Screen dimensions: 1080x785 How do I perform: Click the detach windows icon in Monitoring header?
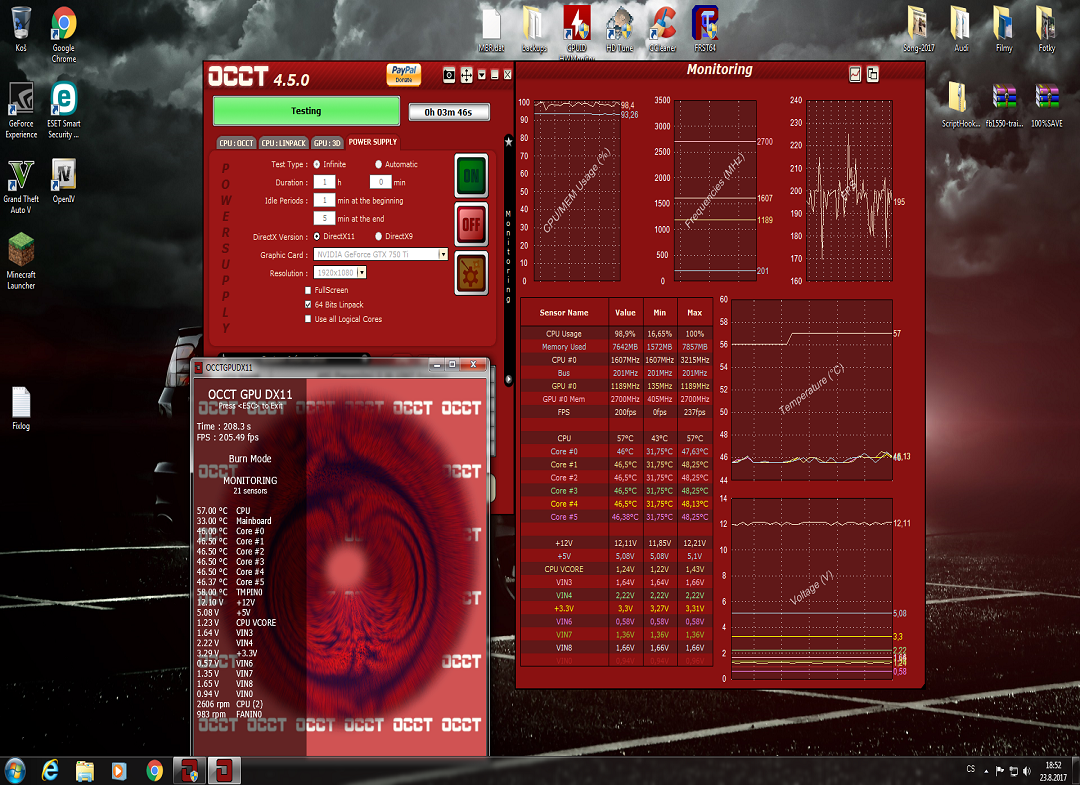point(873,74)
